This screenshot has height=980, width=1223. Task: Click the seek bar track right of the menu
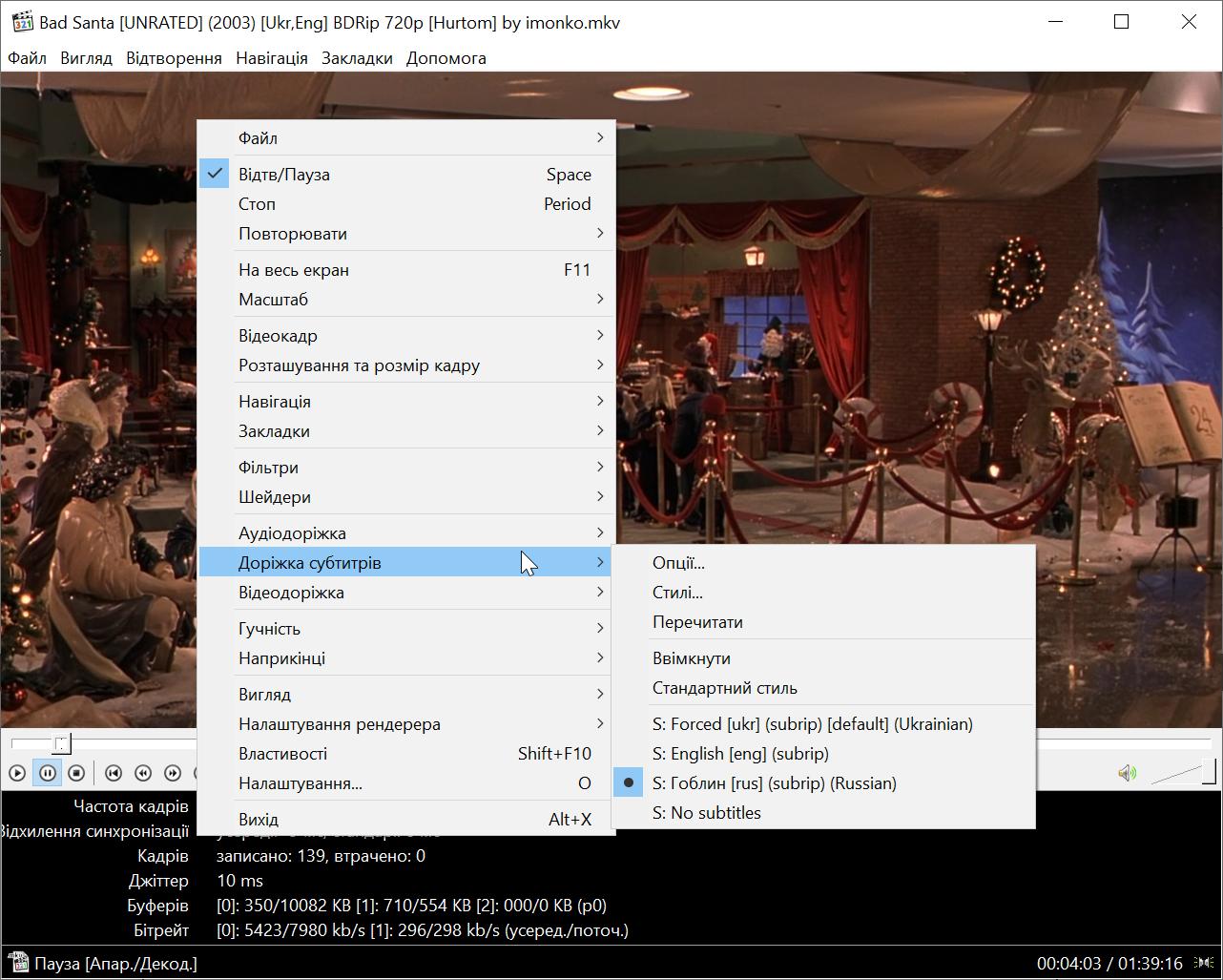point(1123,741)
